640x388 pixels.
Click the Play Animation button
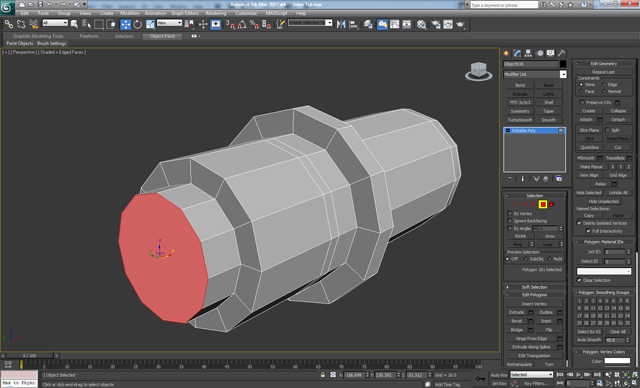(x=578, y=375)
